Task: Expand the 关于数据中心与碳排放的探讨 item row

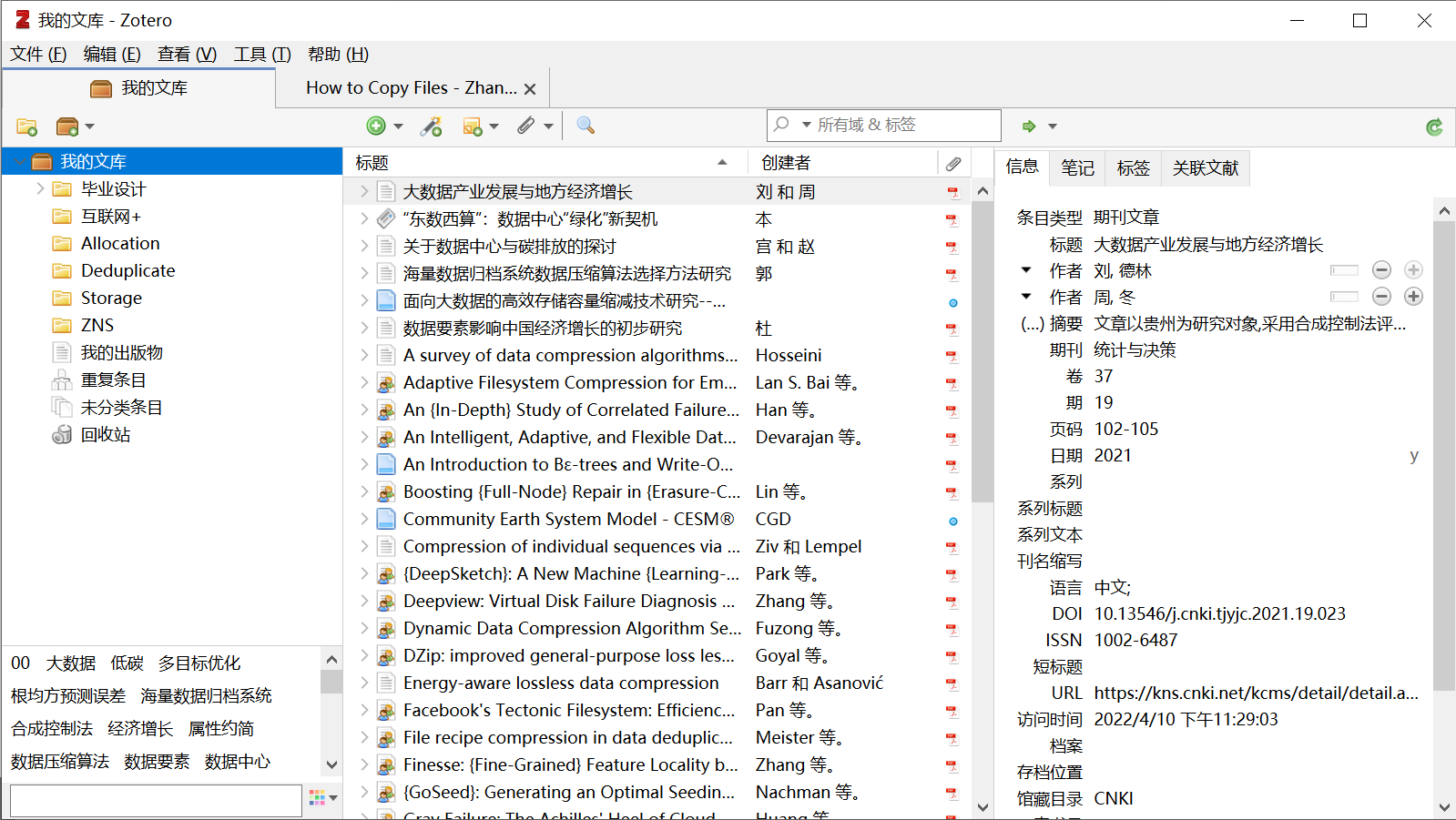Action: pos(364,247)
